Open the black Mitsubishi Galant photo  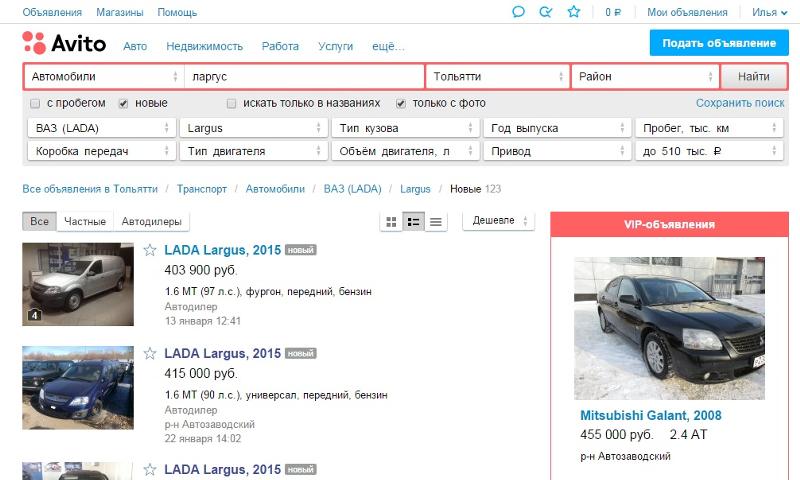669,328
